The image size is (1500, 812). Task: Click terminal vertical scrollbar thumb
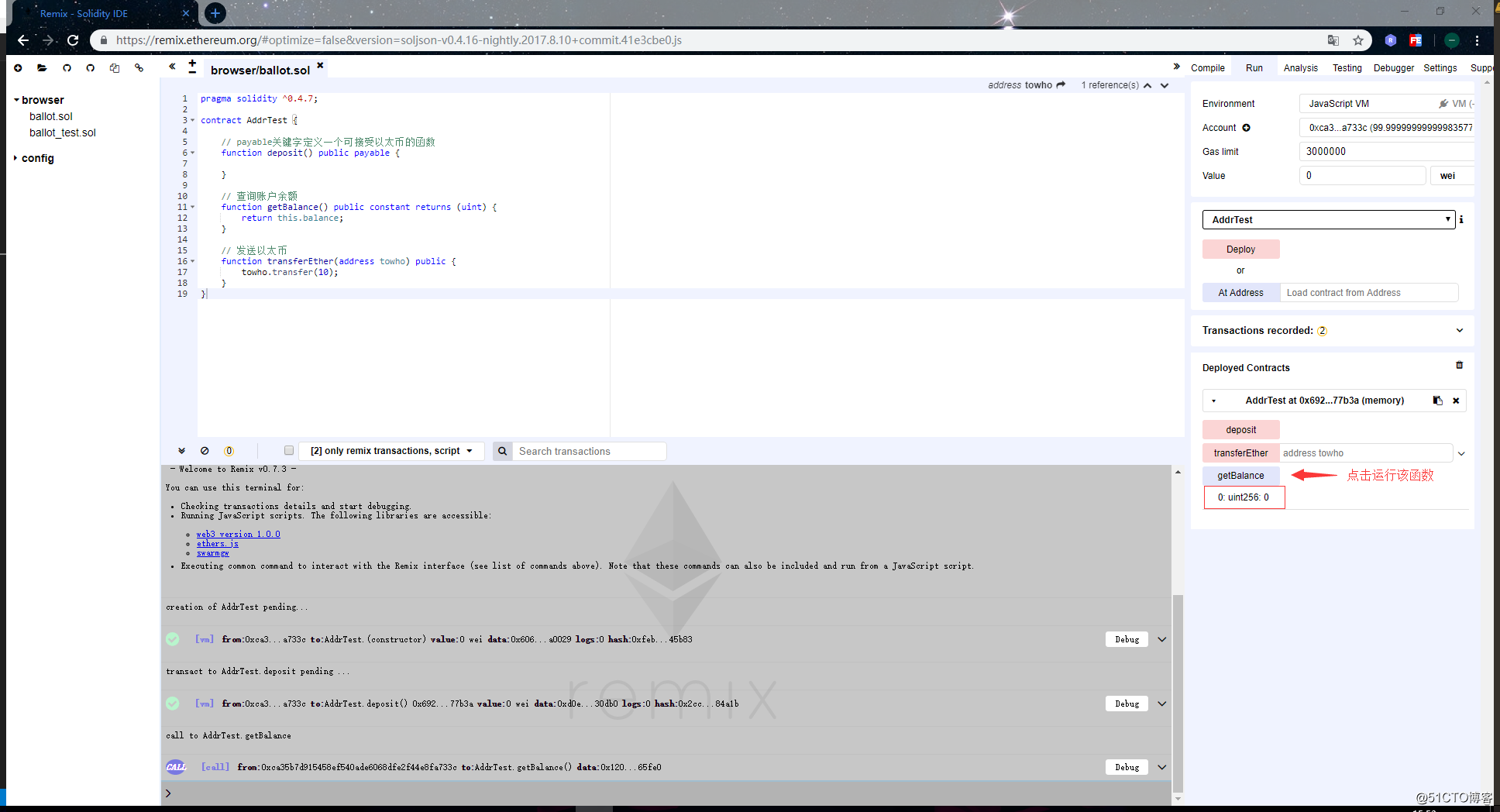(1178, 693)
